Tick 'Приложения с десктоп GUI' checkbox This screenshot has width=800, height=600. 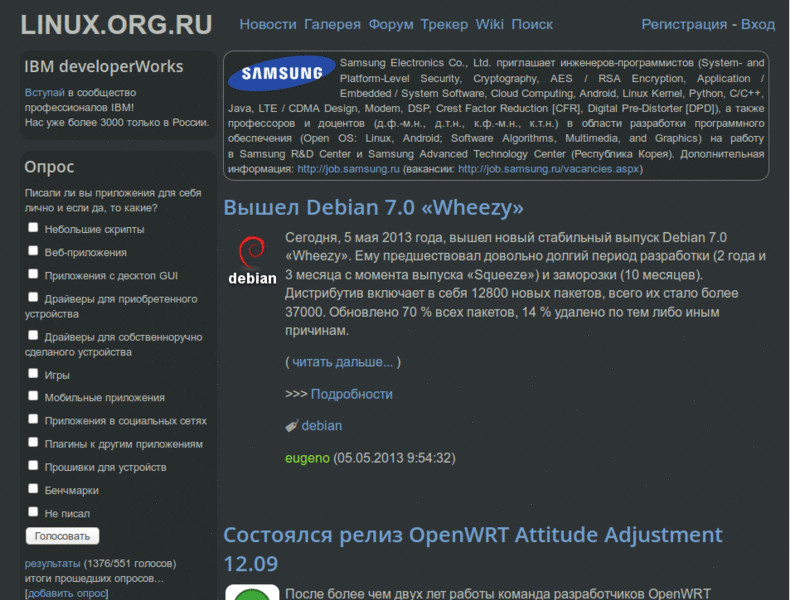pos(33,274)
